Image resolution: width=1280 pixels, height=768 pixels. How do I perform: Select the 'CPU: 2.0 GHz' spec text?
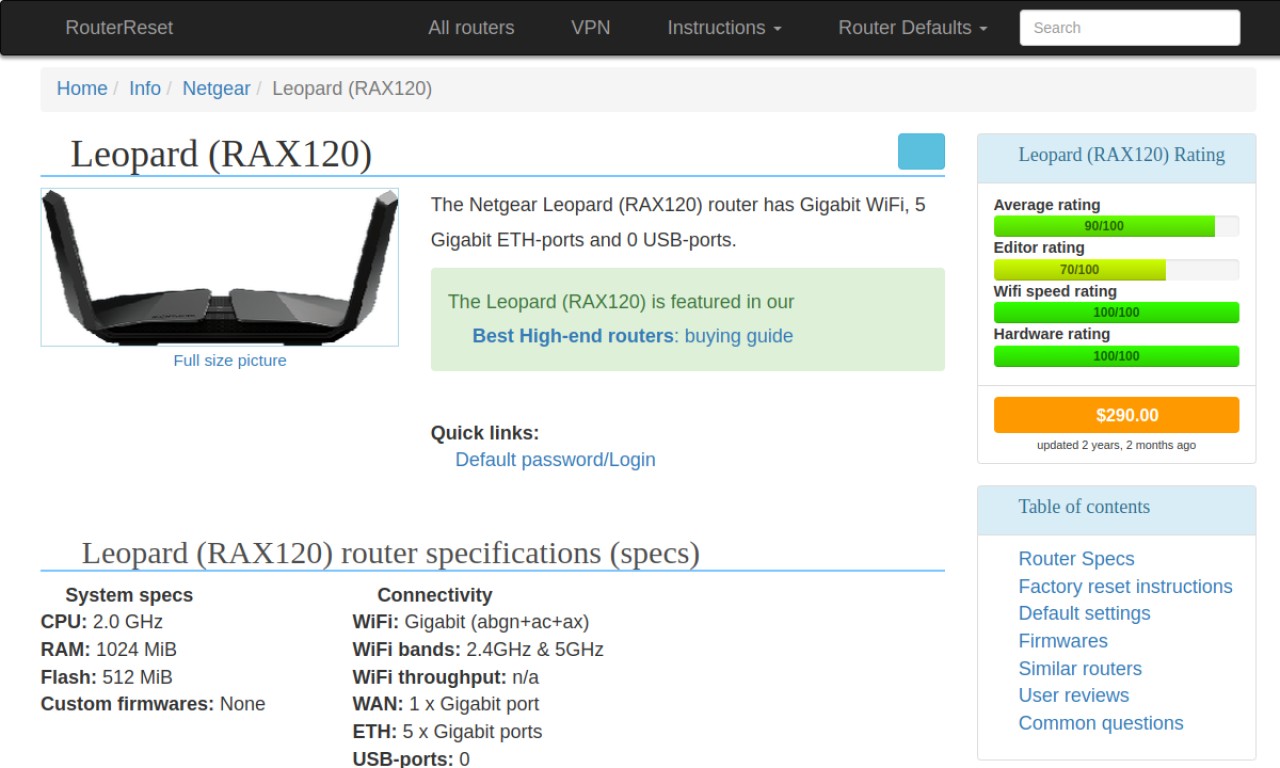tap(102, 622)
